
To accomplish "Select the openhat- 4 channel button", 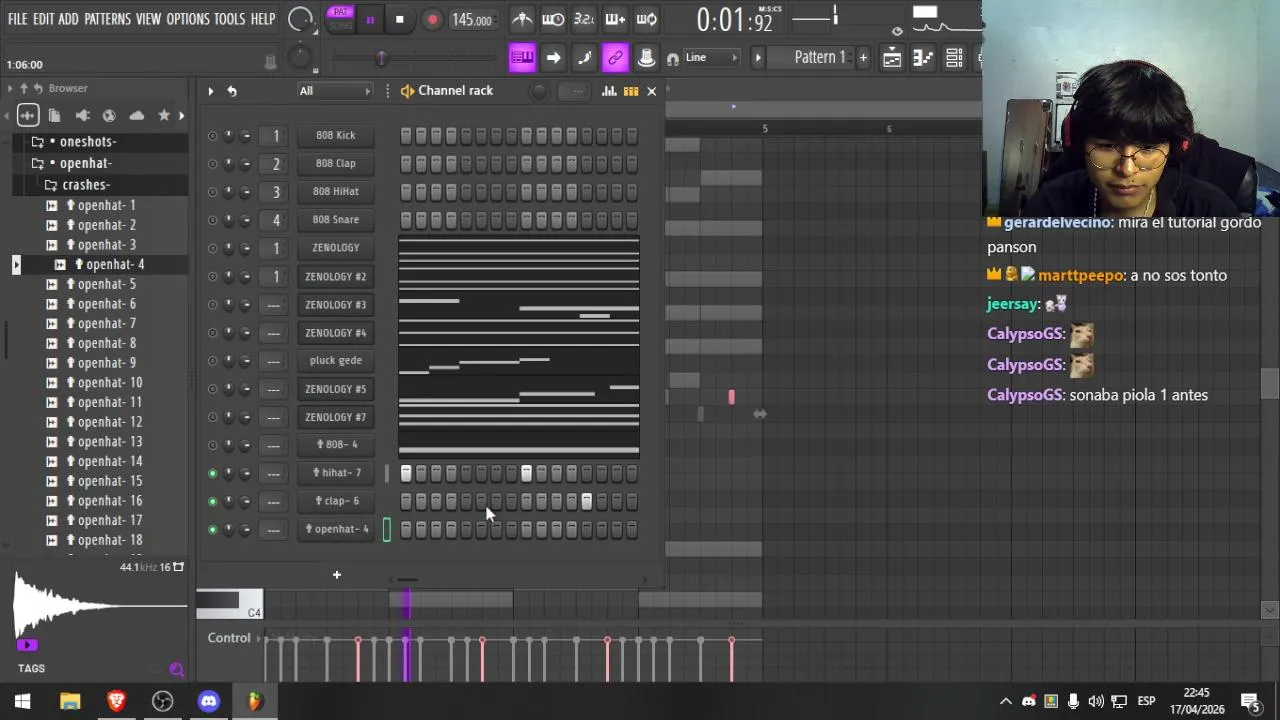I will pyautogui.click(x=336, y=529).
